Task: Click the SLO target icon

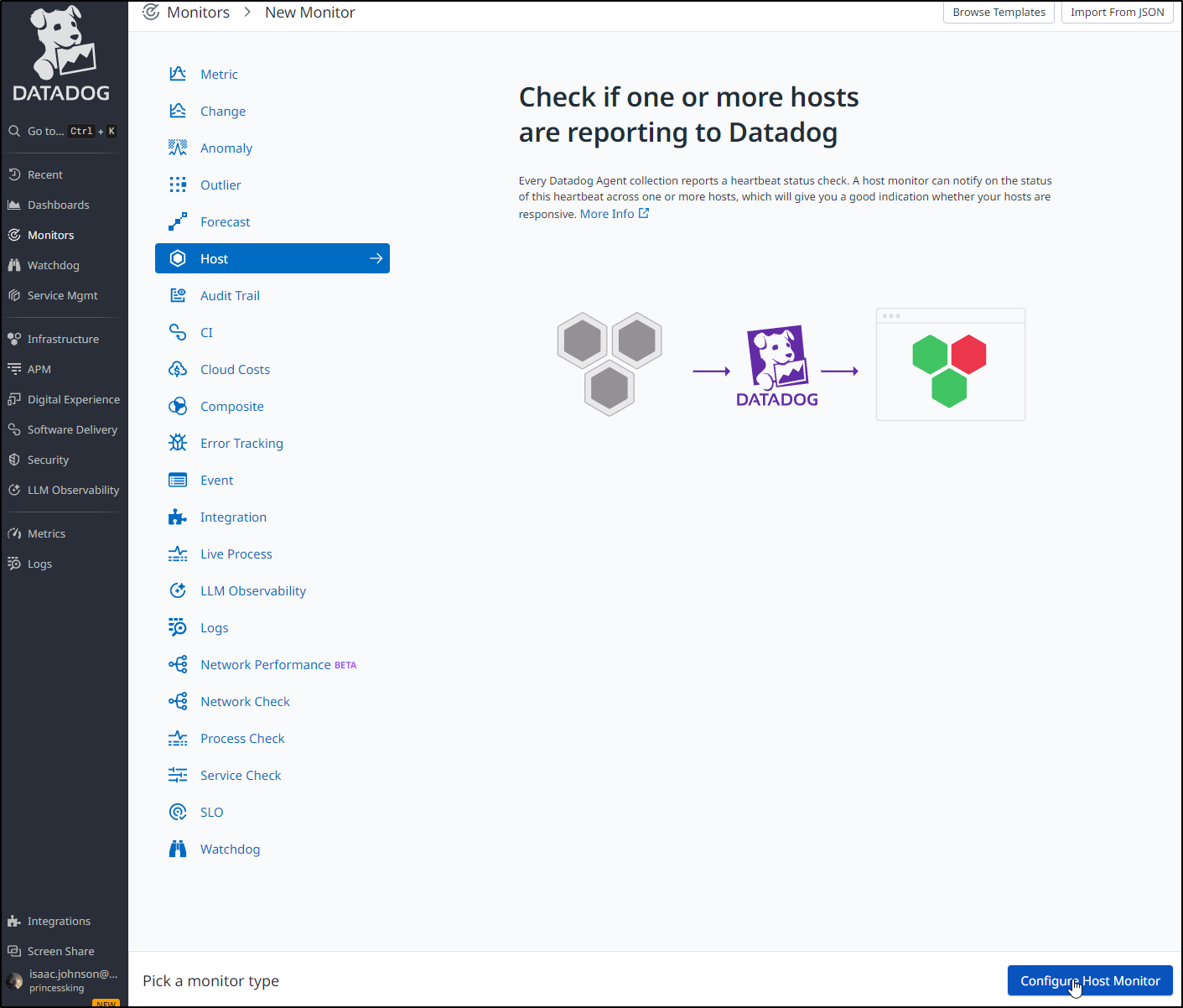Action: tap(178, 812)
